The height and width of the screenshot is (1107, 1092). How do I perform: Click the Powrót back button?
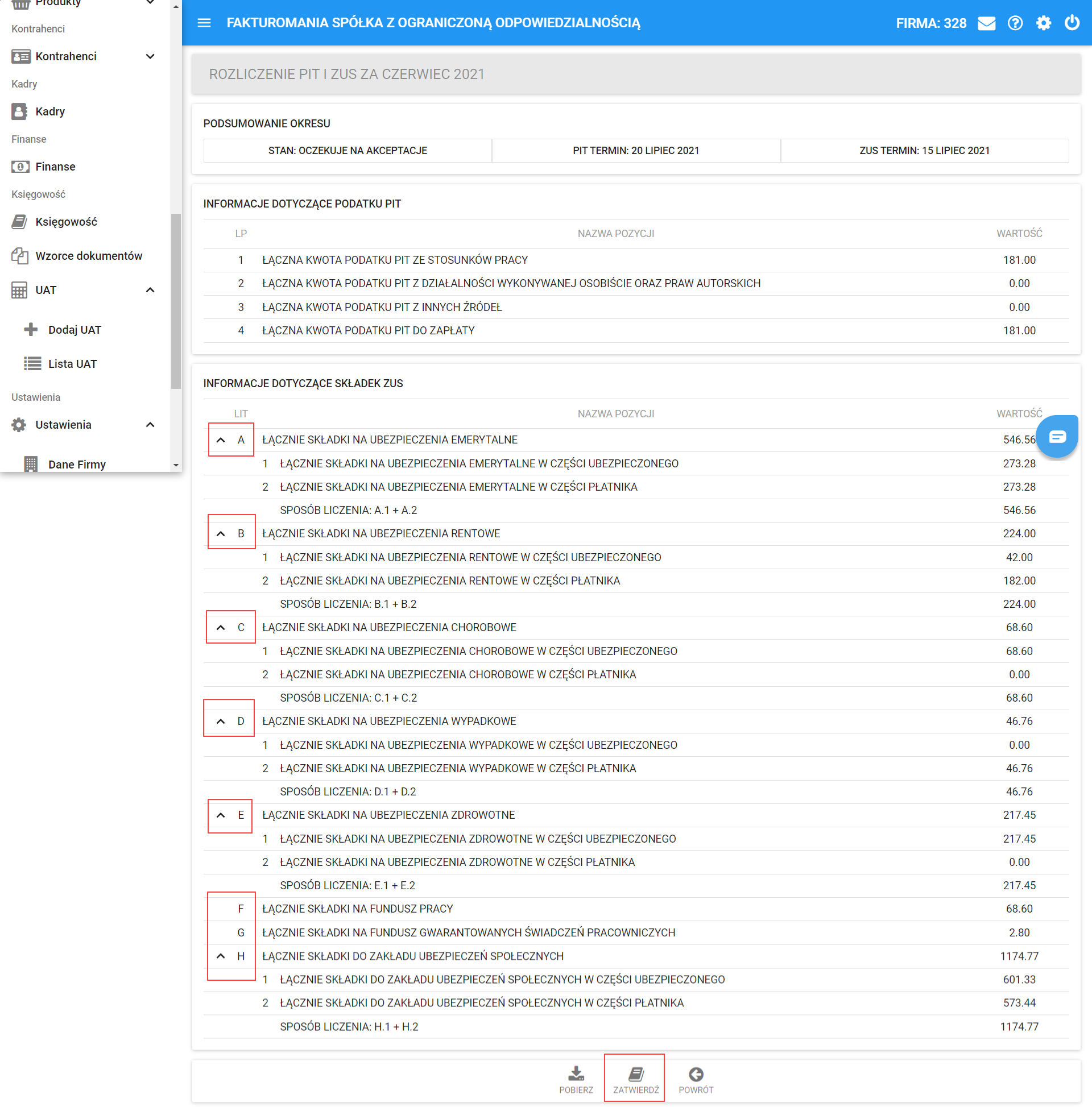(696, 1080)
